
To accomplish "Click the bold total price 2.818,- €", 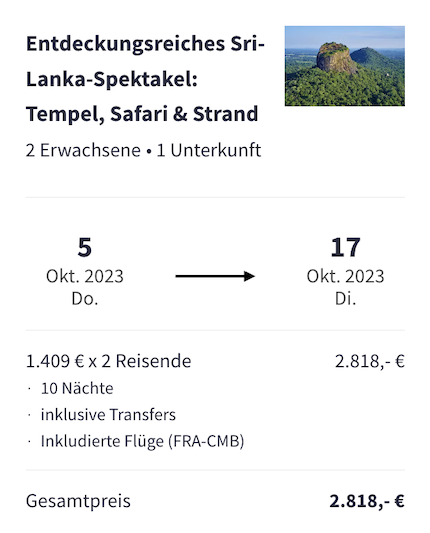I will coord(367,501).
